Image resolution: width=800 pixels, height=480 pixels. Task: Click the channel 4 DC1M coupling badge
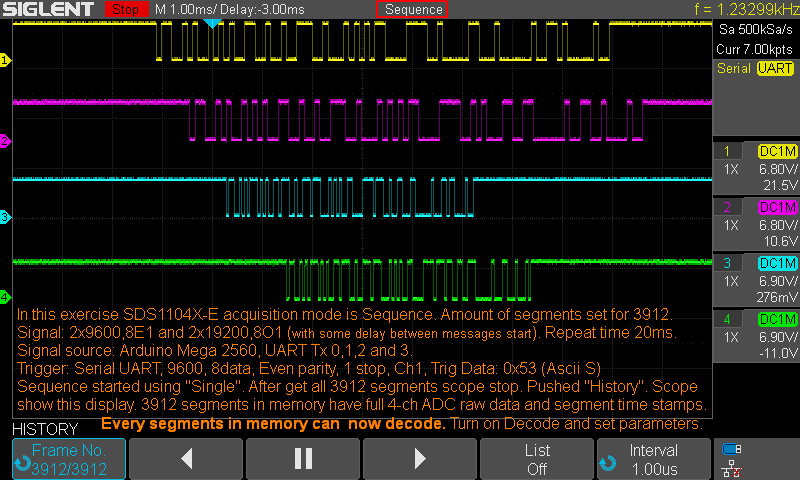pos(777,320)
